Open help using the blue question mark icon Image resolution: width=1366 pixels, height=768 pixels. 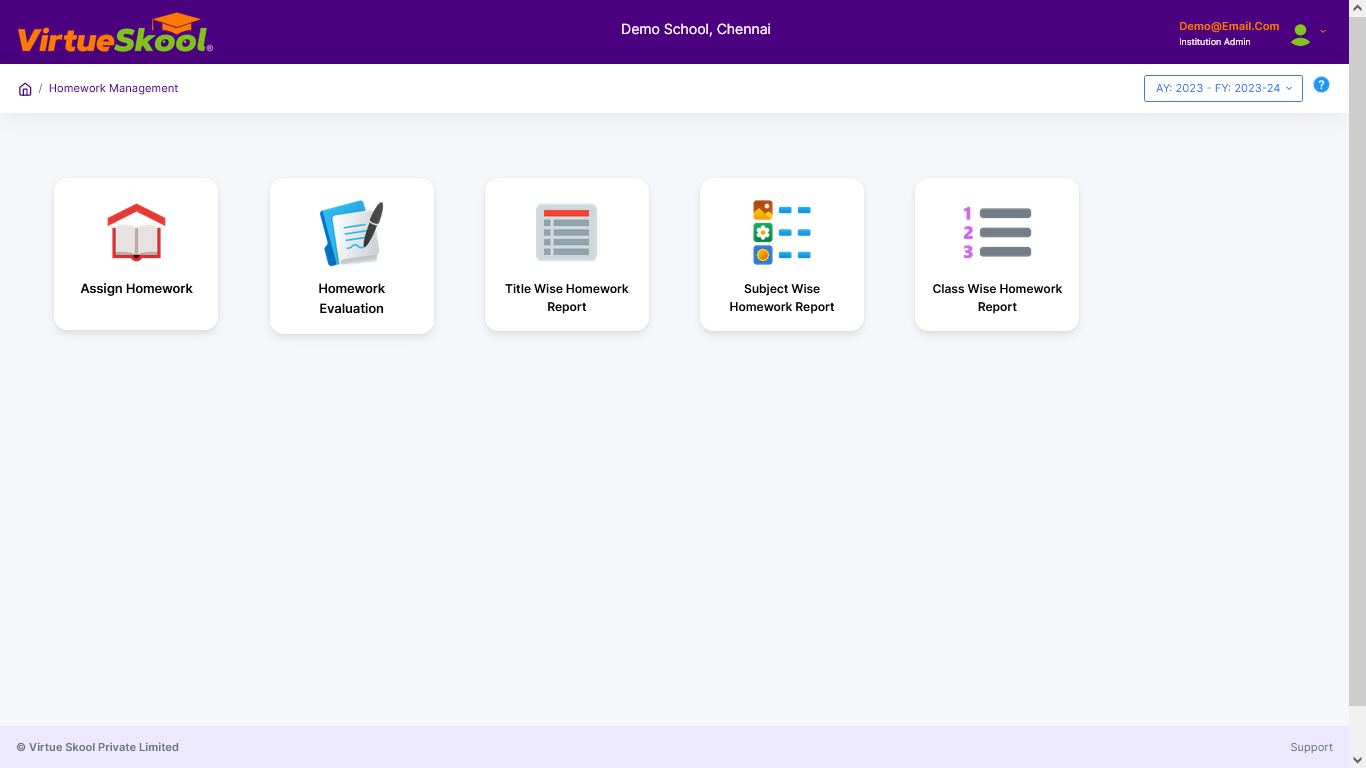[1321, 85]
